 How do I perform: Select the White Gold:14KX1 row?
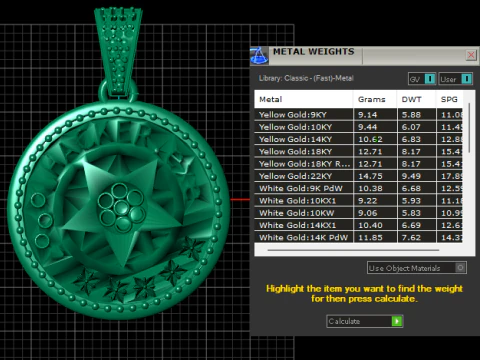click(x=358, y=225)
